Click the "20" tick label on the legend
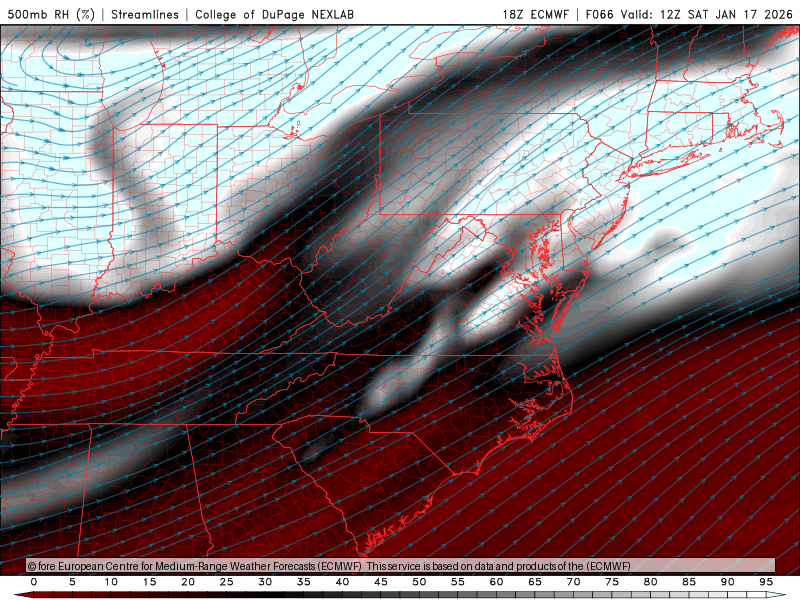Viewport: 800px width, 600px height. pos(188,582)
